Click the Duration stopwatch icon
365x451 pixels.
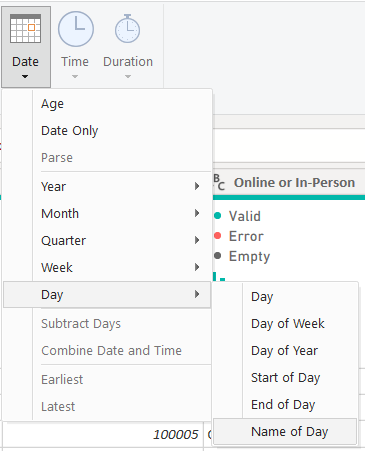(x=127, y=29)
